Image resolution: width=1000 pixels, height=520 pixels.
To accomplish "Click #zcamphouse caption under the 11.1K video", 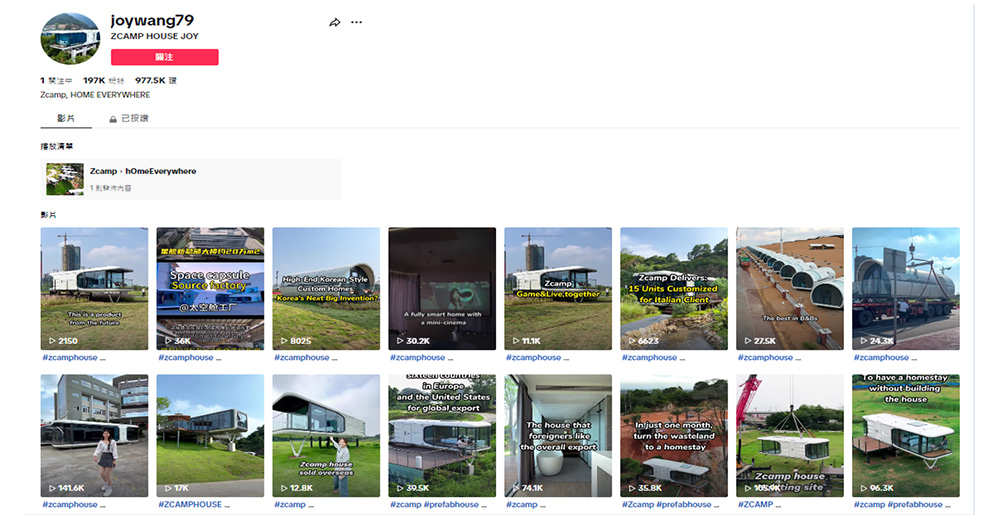I will click(x=538, y=357).
